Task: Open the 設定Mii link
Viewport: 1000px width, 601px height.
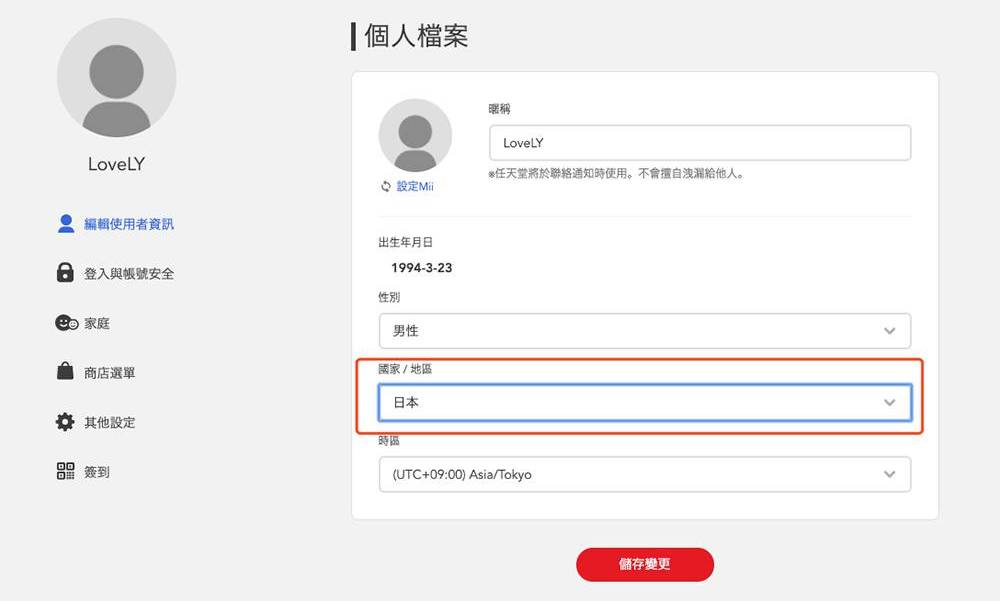Action: [414, 186]
